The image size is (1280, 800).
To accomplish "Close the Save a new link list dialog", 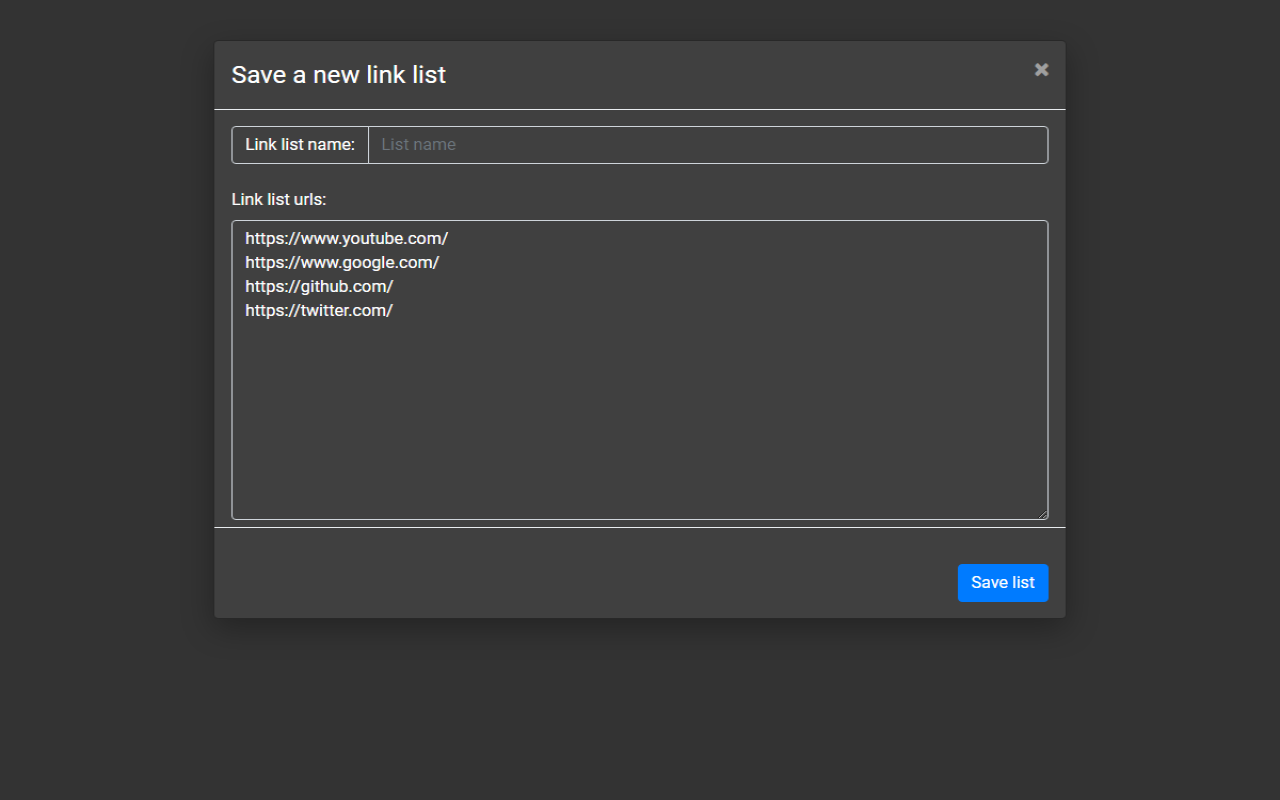I will 1041,70.
